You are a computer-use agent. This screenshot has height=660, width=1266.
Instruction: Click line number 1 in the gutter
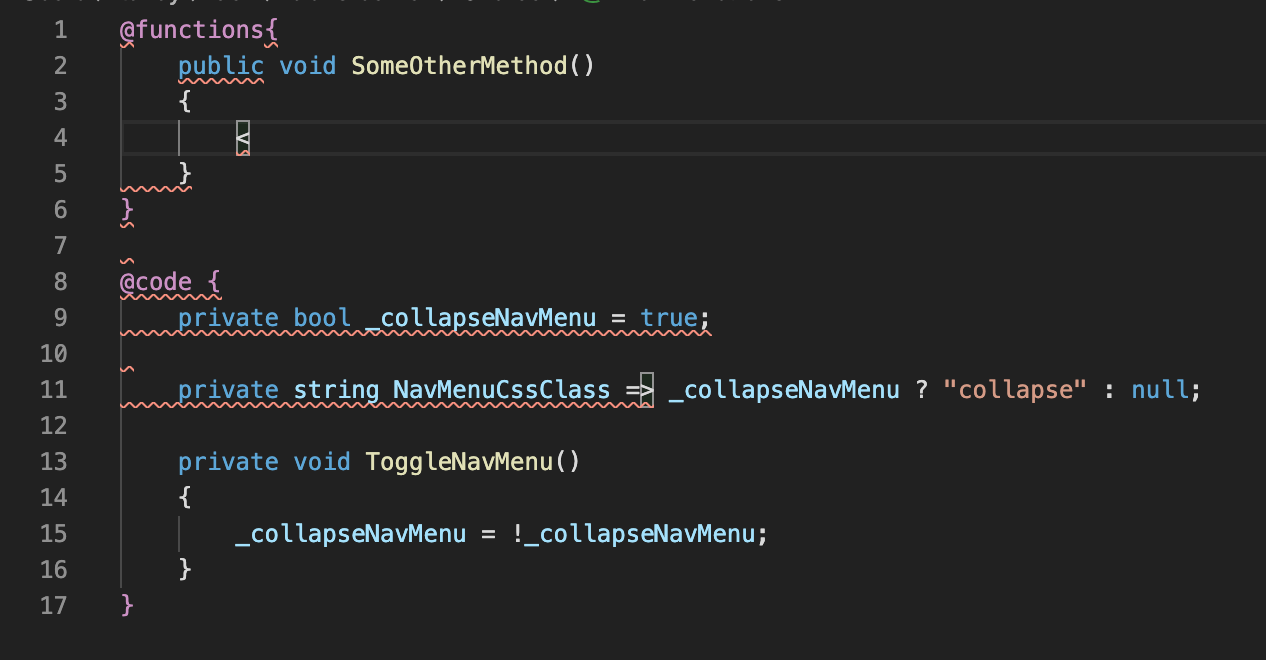pyautogui.click(x=59, y=30)
